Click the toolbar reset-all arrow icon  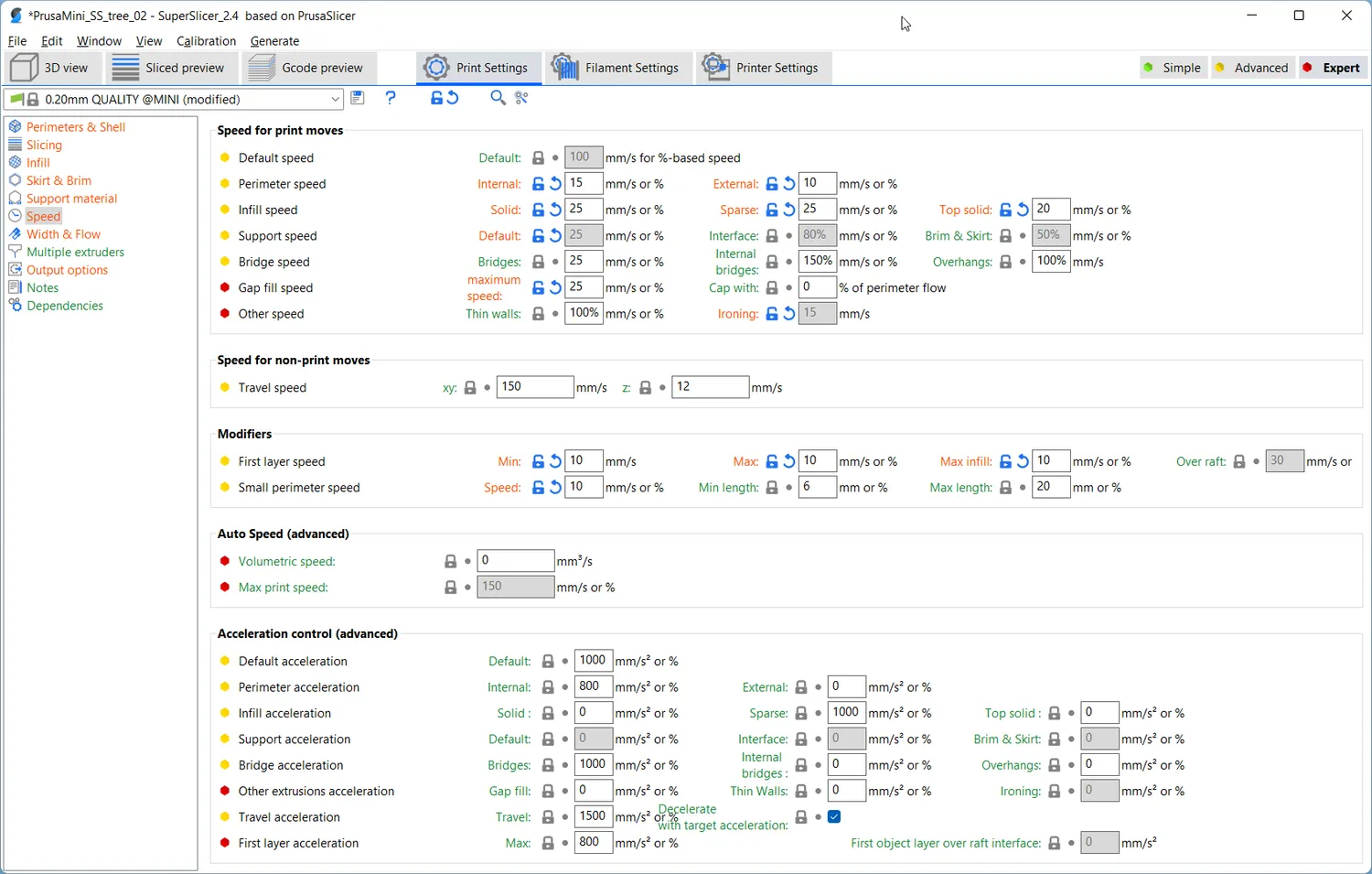pyautogui.click(x=453, y=98)
